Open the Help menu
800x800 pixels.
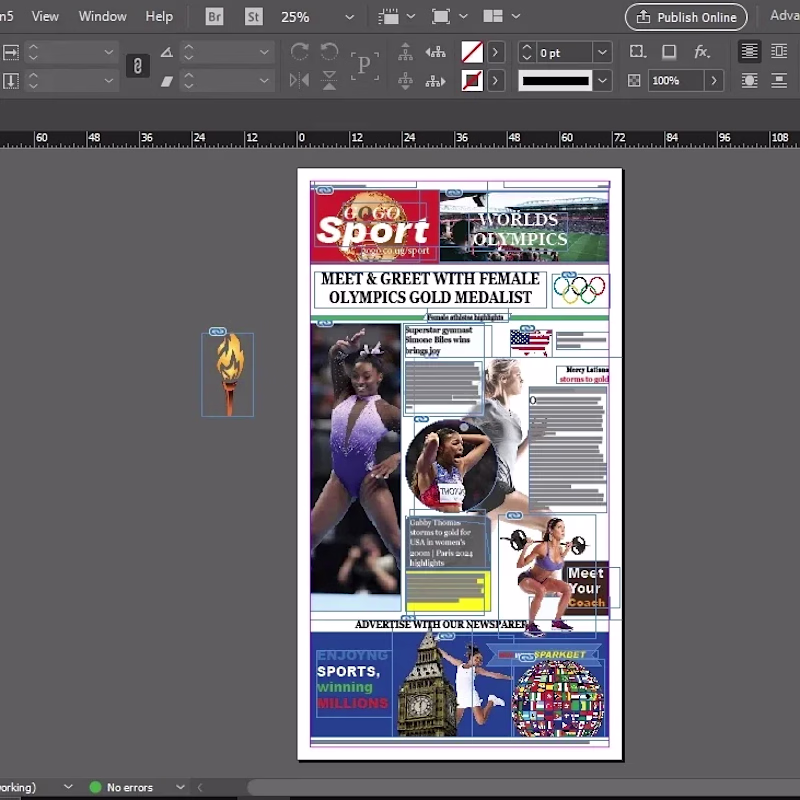(x=159, y=16)
